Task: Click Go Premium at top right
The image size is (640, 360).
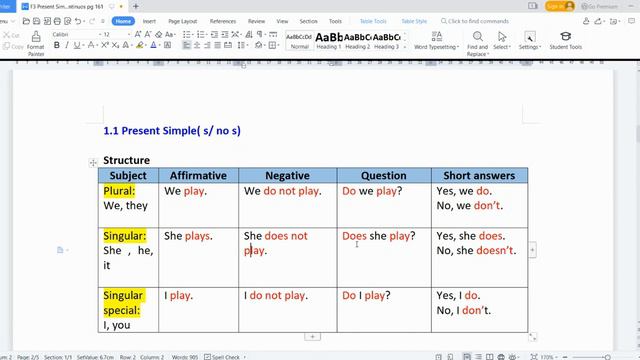Action: 600,7
